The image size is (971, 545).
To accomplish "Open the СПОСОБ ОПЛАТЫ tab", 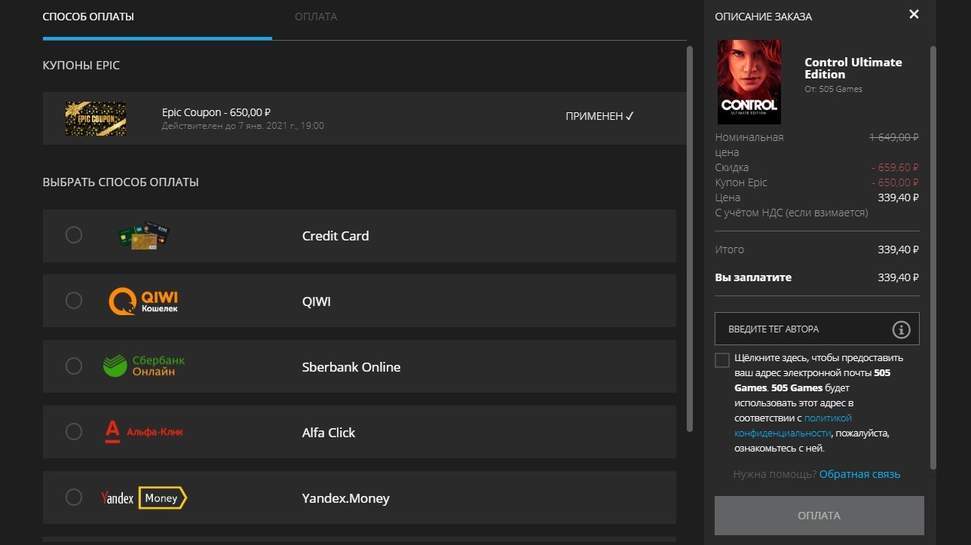I will 88,17.
